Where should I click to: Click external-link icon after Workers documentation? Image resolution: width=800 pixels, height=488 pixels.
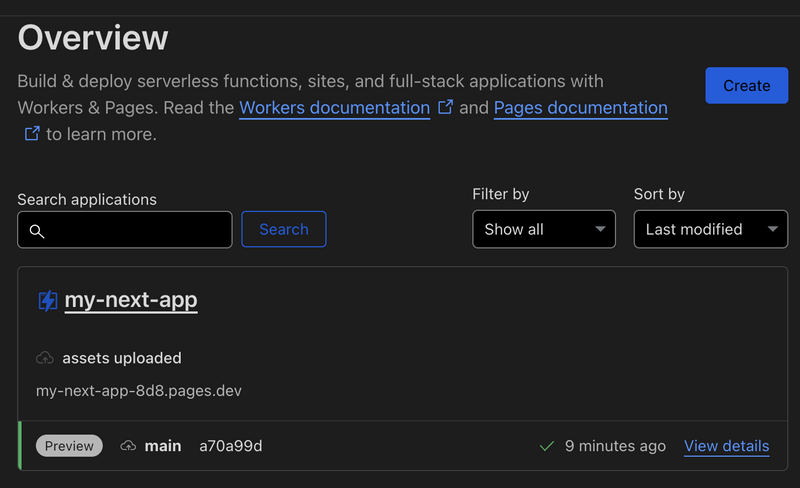(445, 107)
